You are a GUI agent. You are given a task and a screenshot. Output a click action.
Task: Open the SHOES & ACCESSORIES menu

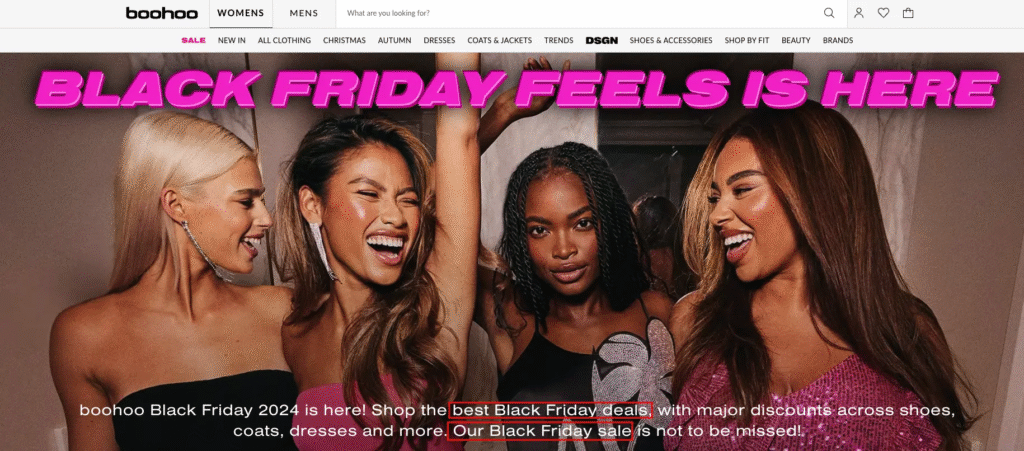671,40
